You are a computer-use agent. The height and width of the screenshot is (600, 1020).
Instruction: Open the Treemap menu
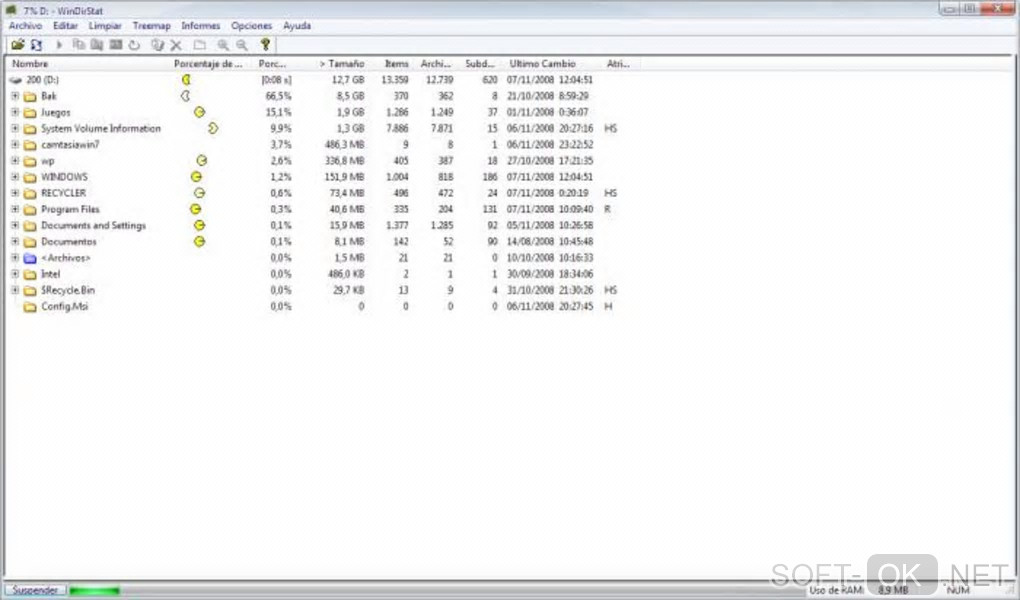152,26
